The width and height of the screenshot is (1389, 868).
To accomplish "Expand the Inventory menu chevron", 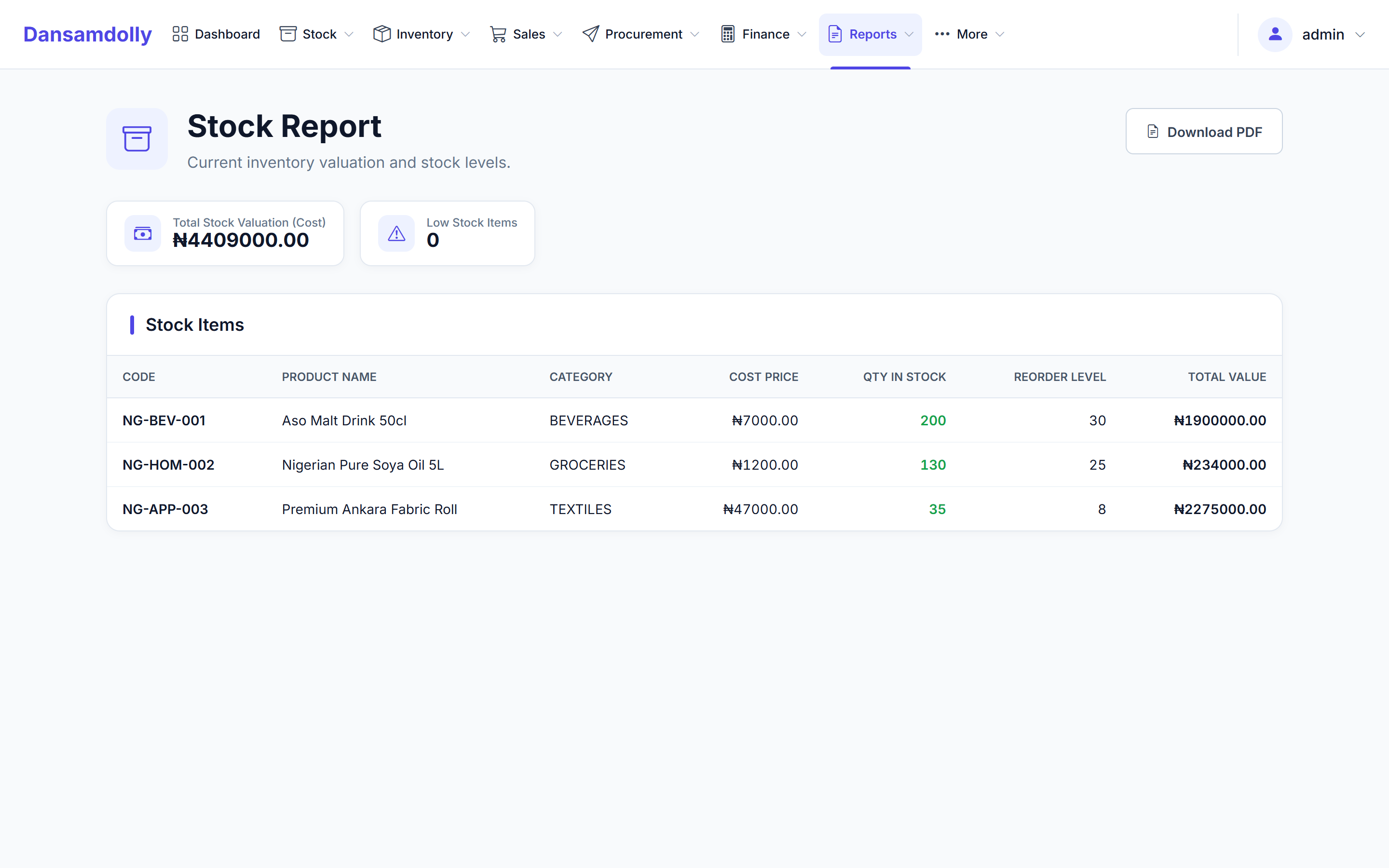I will point(465,34).
